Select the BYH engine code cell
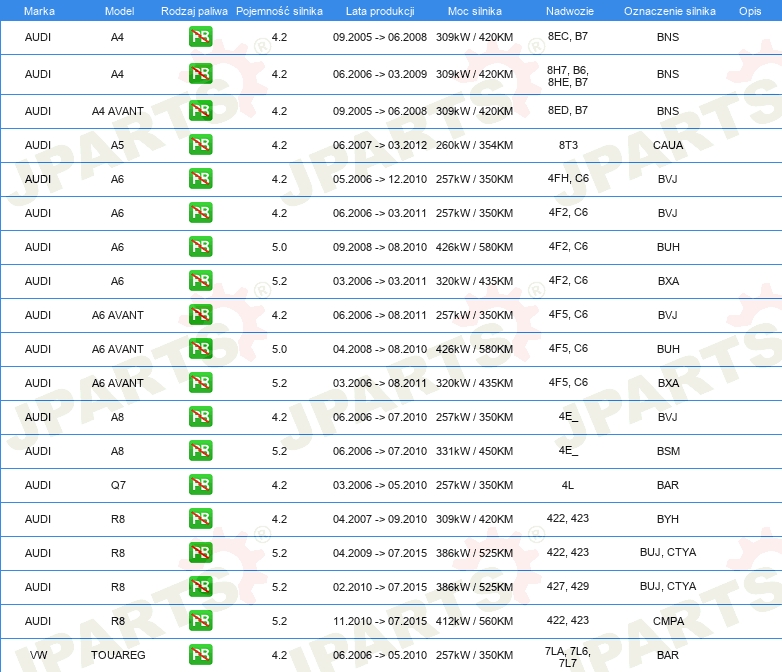The width and height of the screenshot is (782, 672). pyautogui.click(x=668, y=519)
